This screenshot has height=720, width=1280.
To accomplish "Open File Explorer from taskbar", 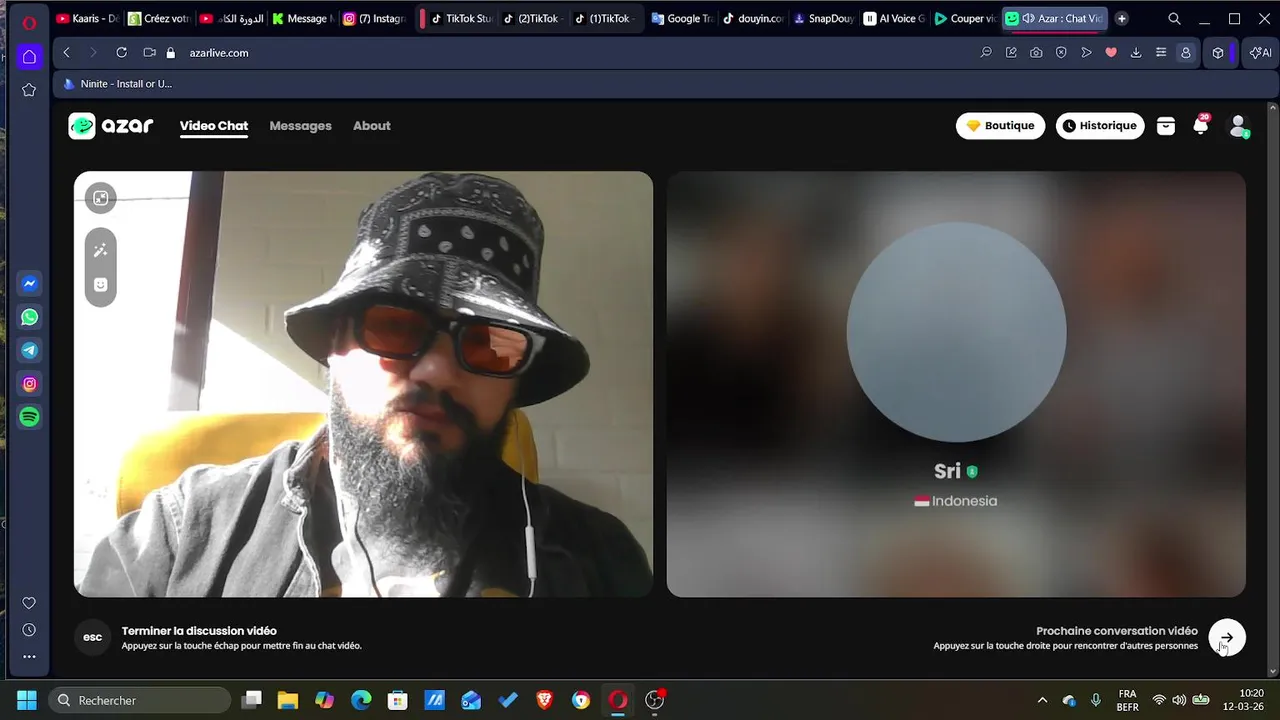I will (x=288, y=700).
